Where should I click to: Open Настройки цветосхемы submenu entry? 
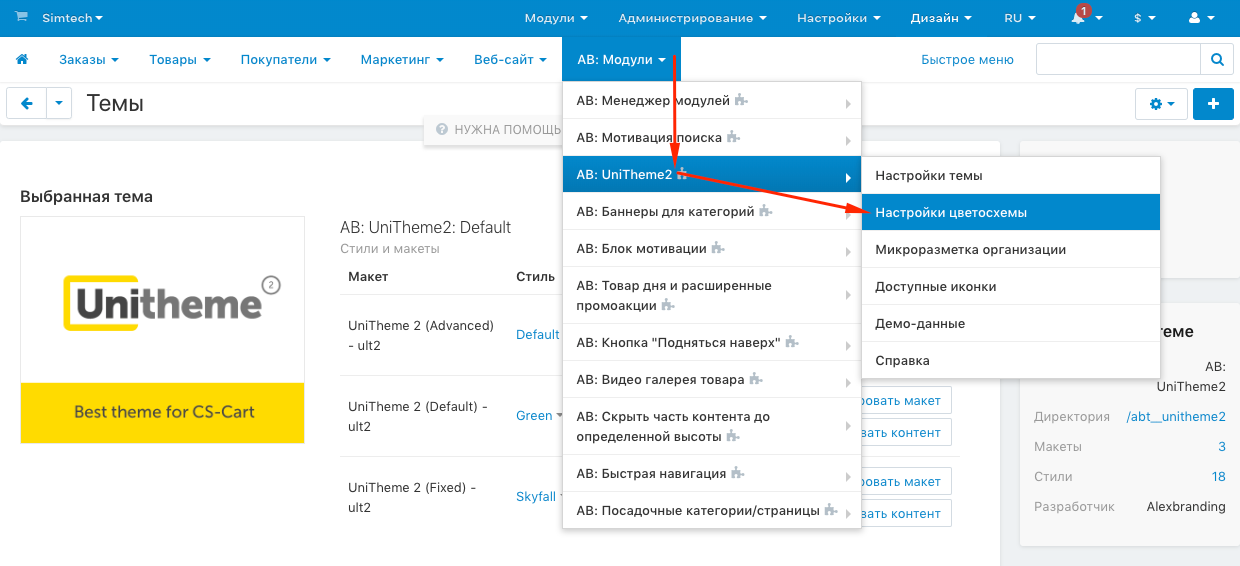pos(1011,212)
